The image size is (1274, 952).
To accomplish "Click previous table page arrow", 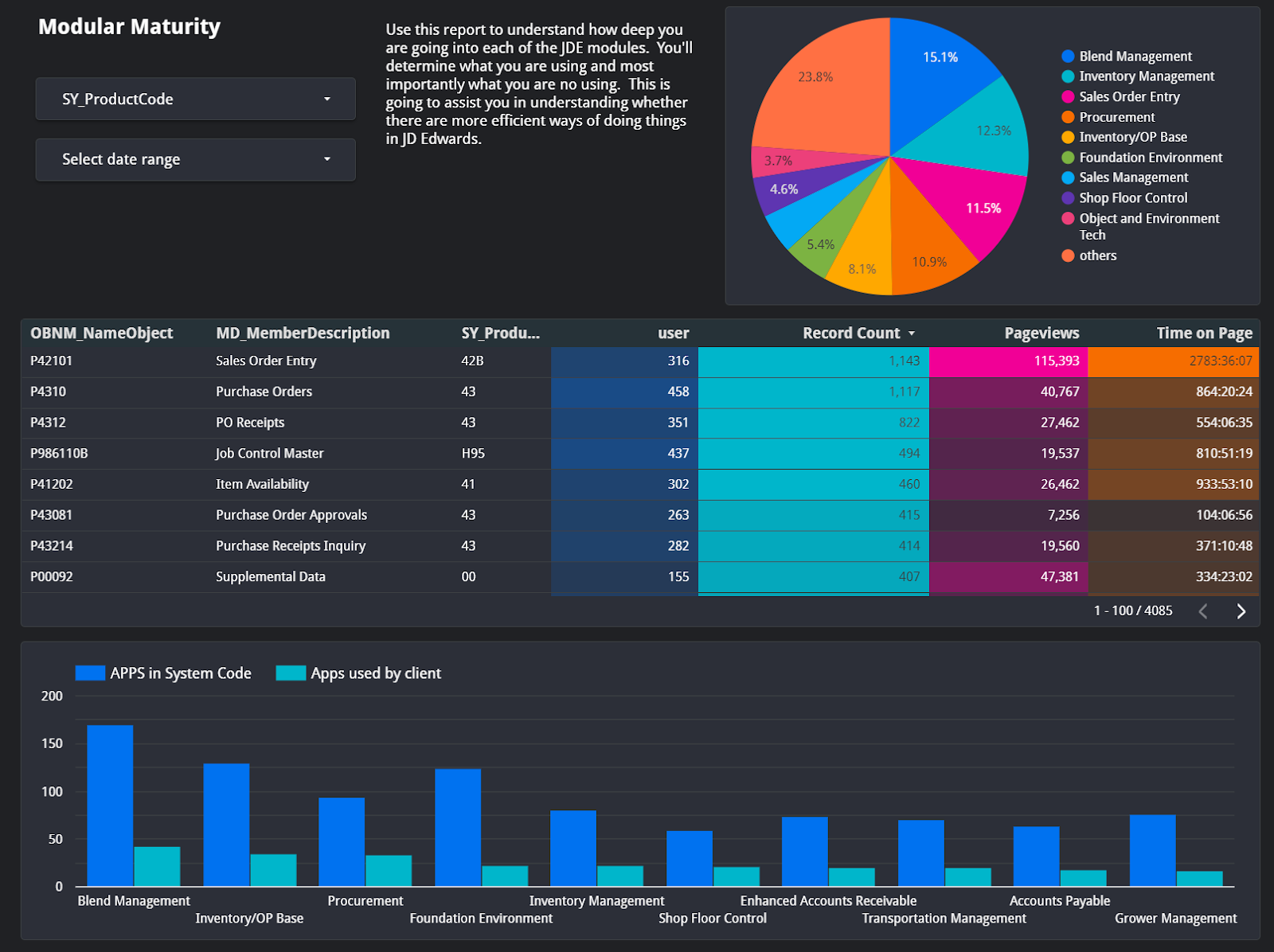I will coord(1203,611).
